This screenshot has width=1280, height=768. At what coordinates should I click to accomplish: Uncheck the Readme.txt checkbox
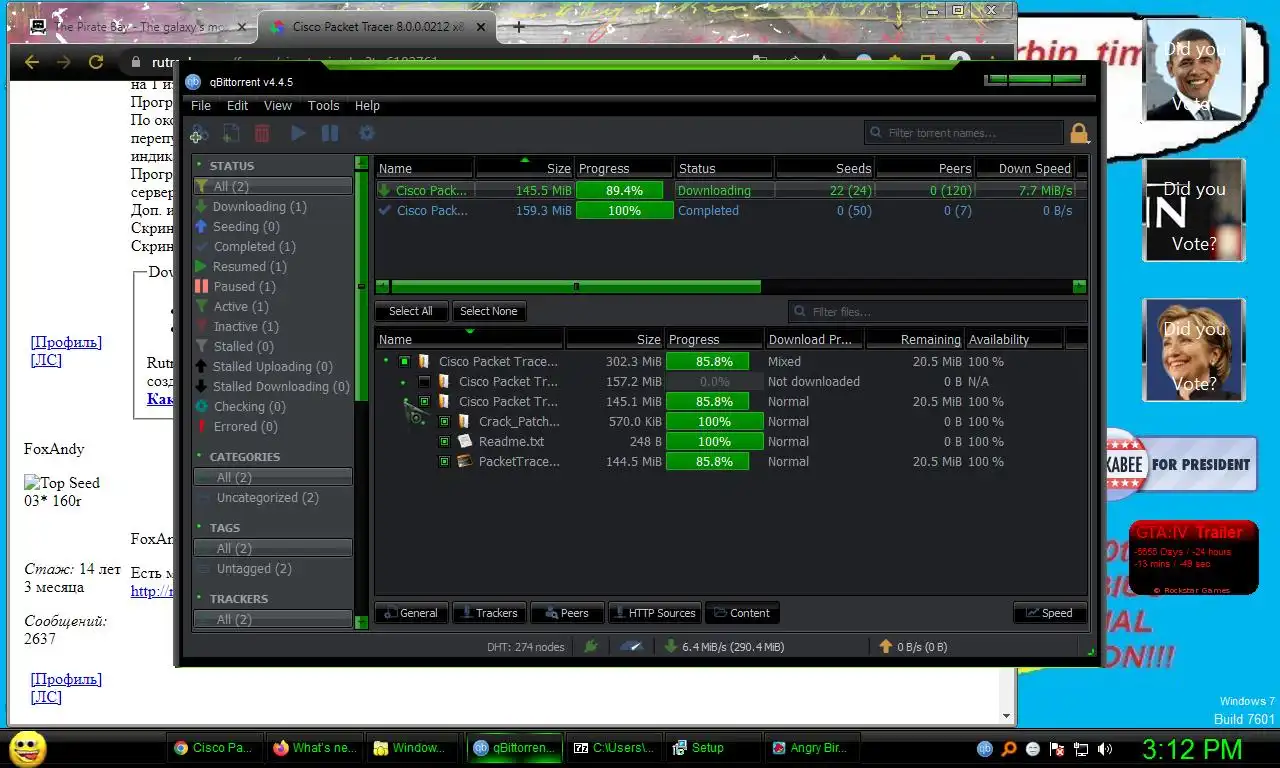444,441
